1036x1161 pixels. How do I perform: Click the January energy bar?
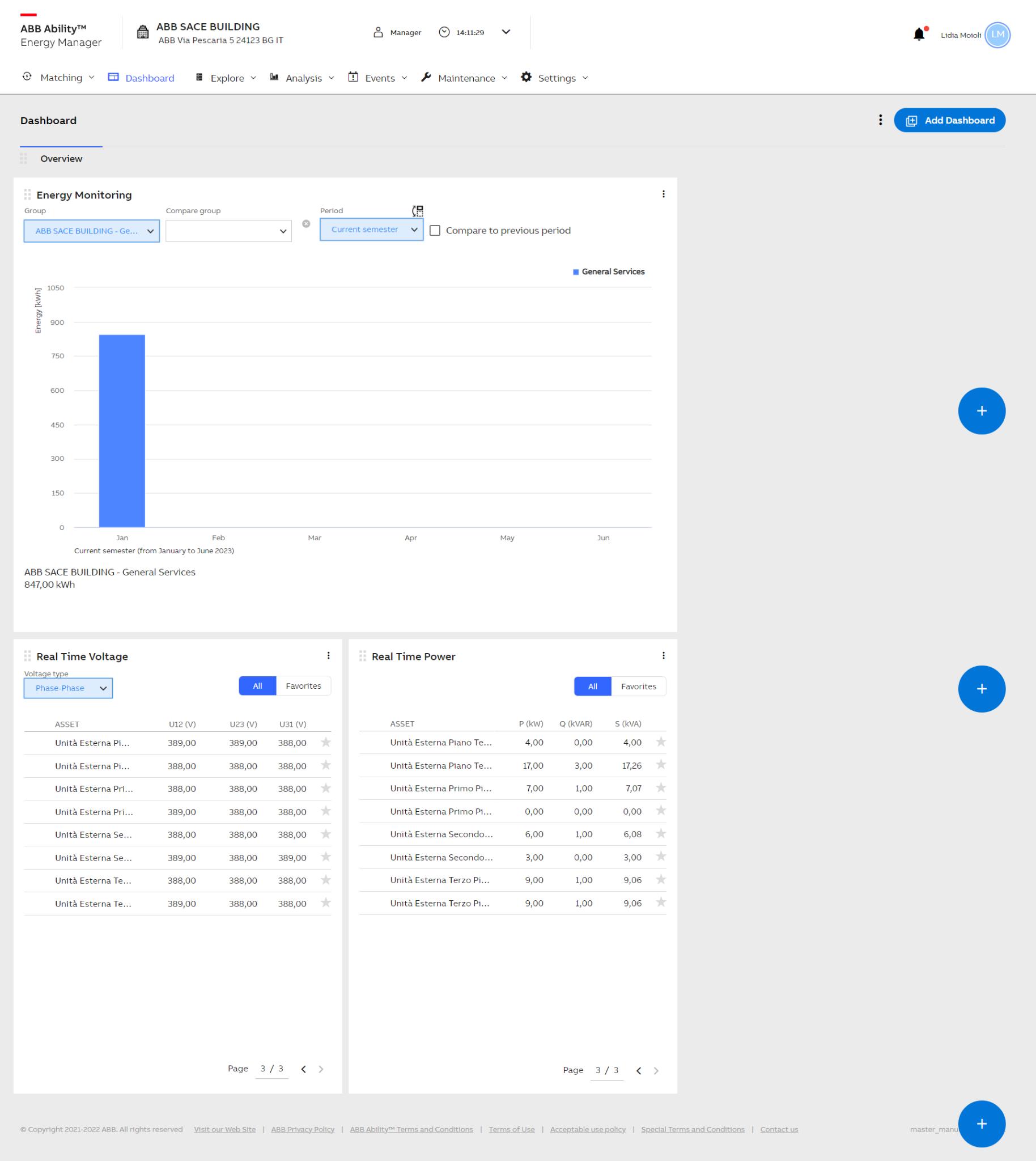(122, 431)
